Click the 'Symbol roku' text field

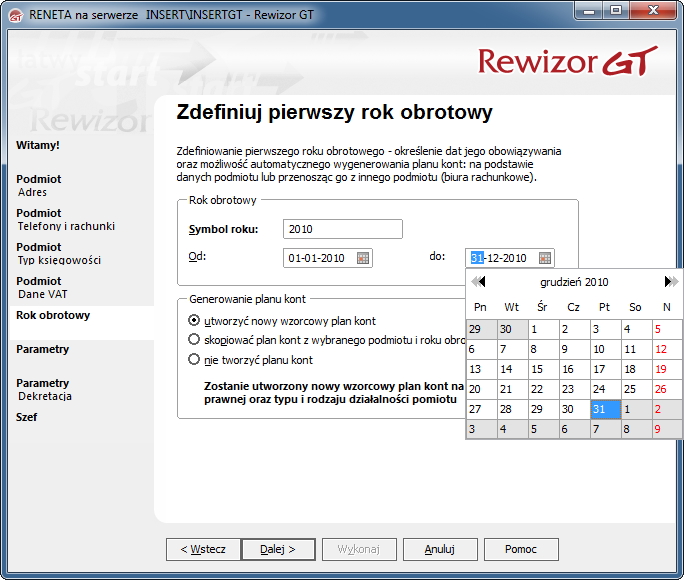point(342,229)
